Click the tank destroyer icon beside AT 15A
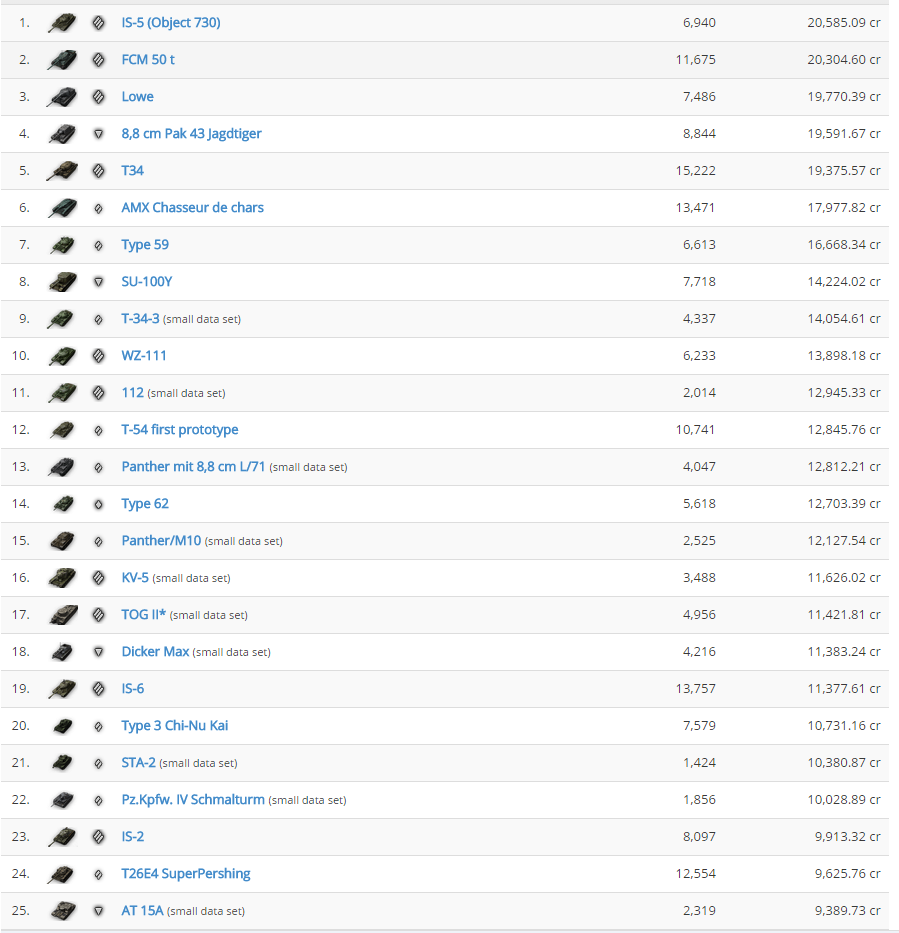 [98, 911]
